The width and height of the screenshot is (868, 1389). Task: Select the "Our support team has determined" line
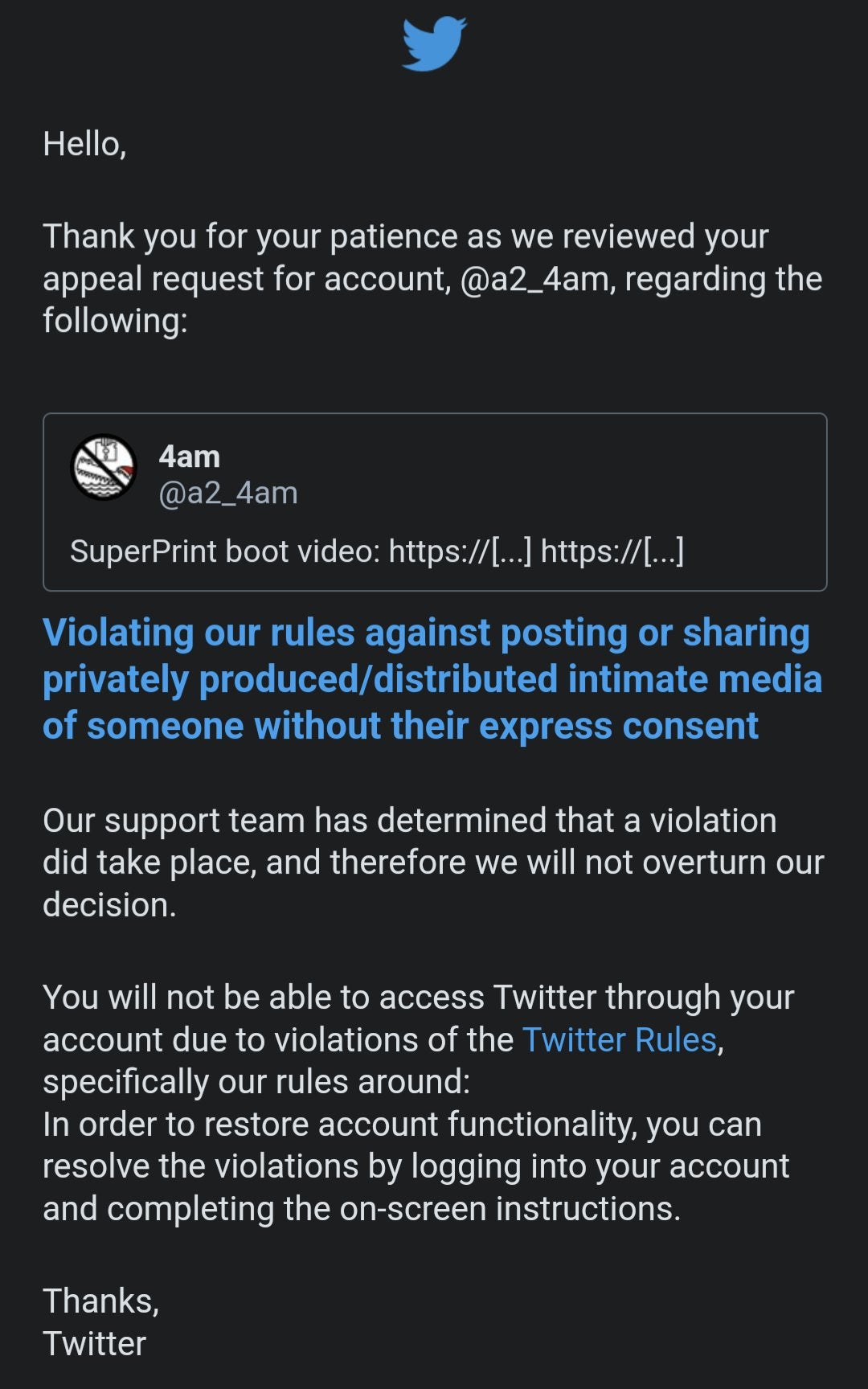(409, 821)
